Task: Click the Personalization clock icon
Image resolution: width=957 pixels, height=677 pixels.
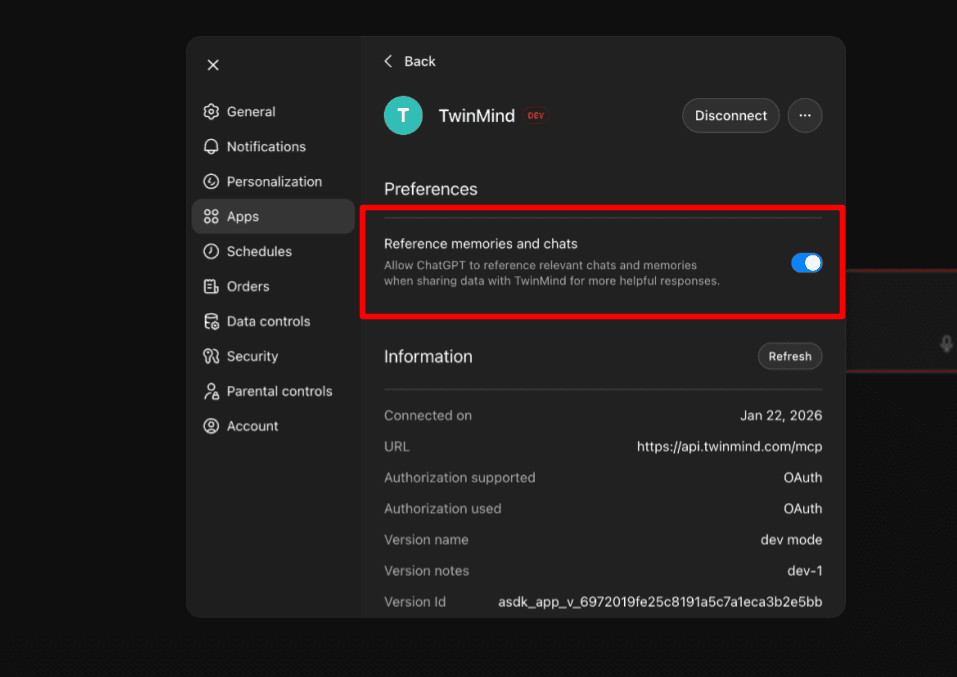Action: (211, 181)
